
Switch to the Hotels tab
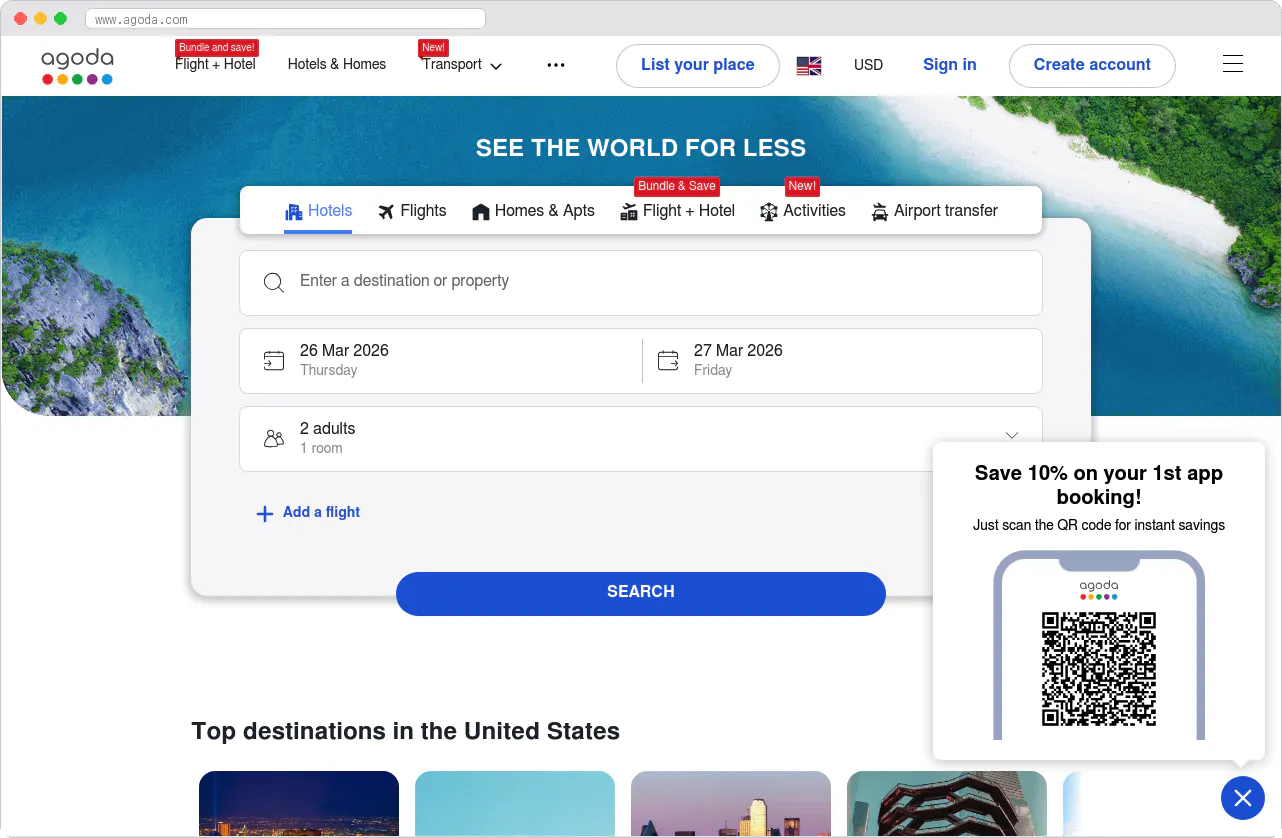(319, 211)
